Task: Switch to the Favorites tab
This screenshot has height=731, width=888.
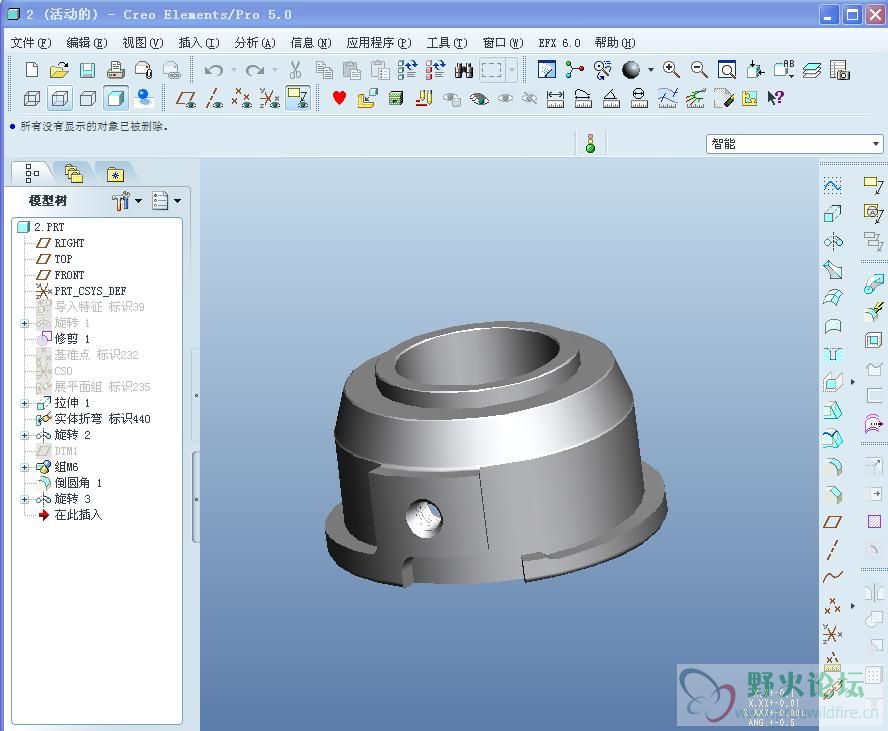Action: [x=116, y=174]
